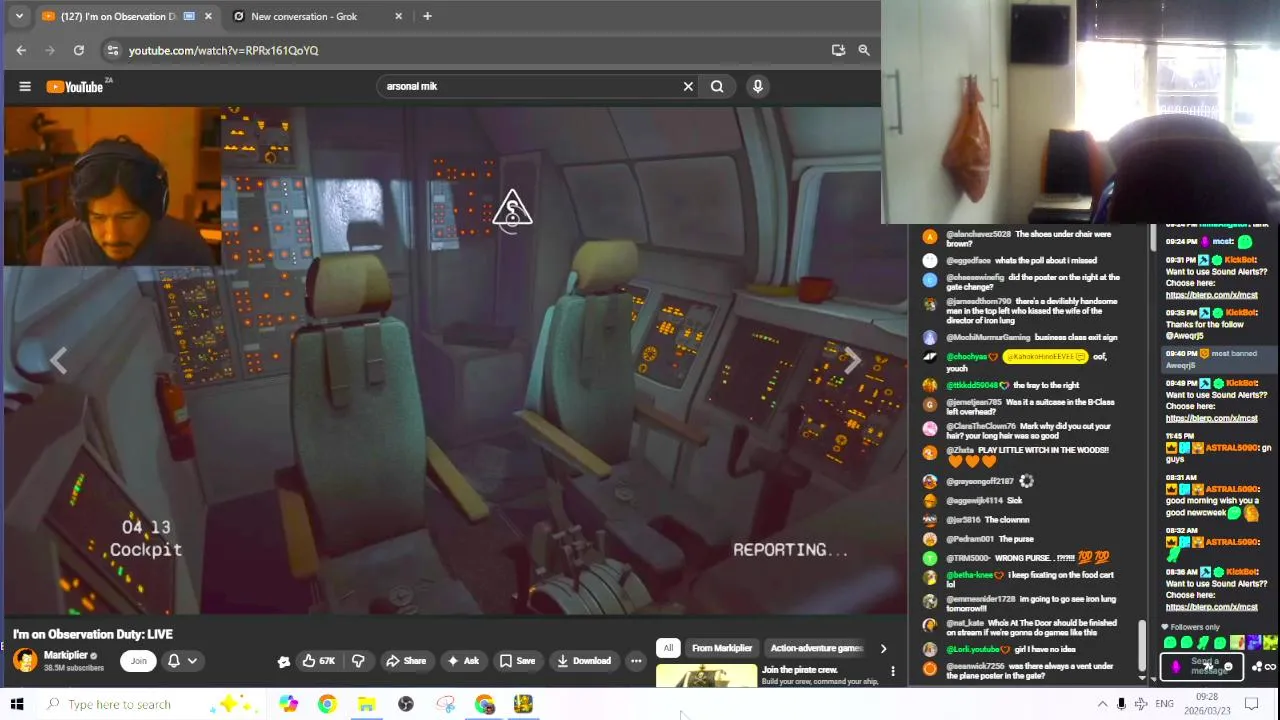This screenshot has width=1280, height=720.
Task: Open options menu for pirate crew ad
Action: point(893,671)
